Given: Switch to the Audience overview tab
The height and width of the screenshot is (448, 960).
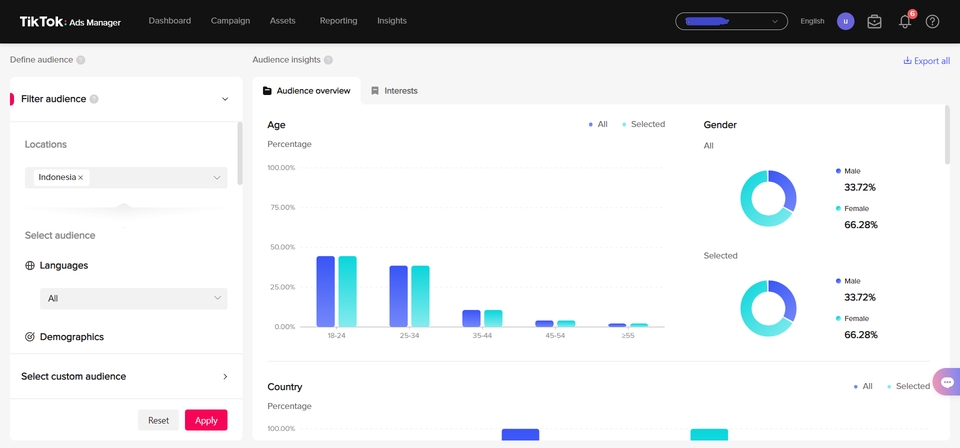Looking at the screenshot, I should tap(306, 91).
